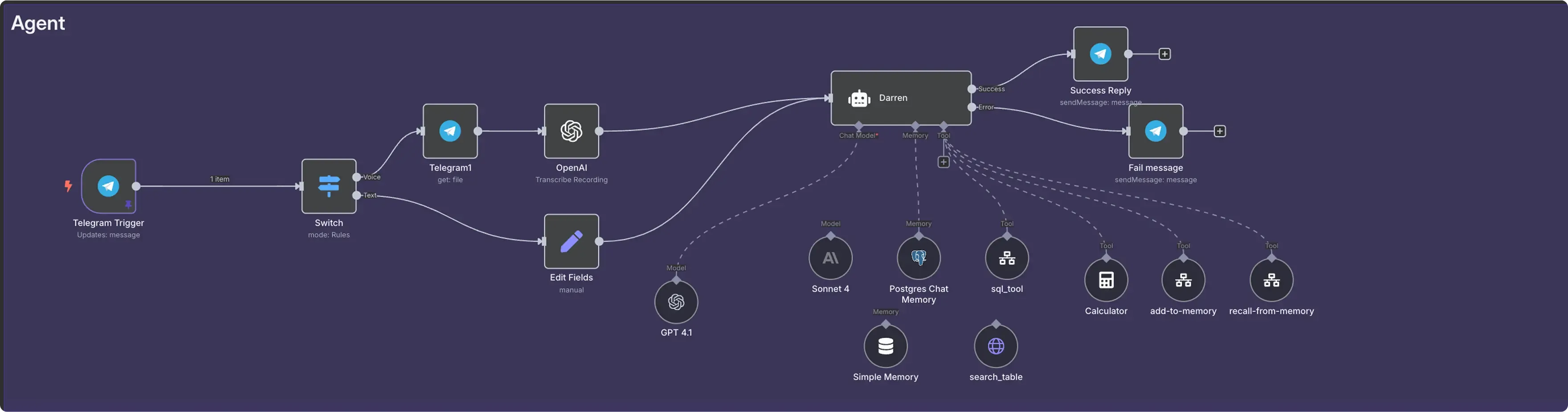Add a tool via Darren's Tool plus
This screenshot has height=412, width=1568.
943,162
